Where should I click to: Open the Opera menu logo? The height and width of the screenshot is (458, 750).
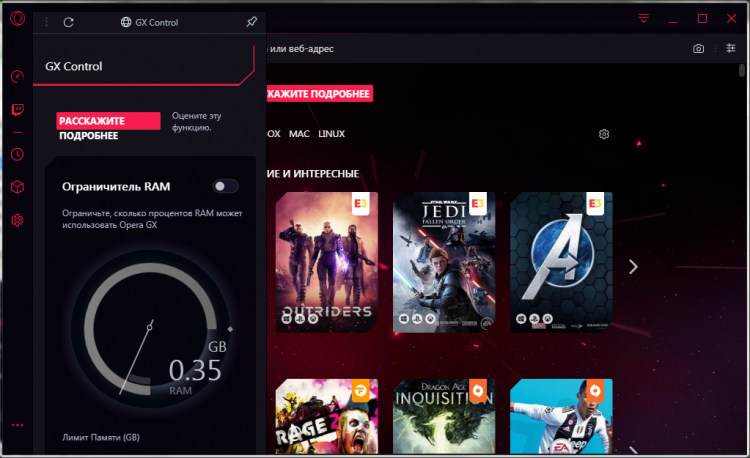point(17,20)
